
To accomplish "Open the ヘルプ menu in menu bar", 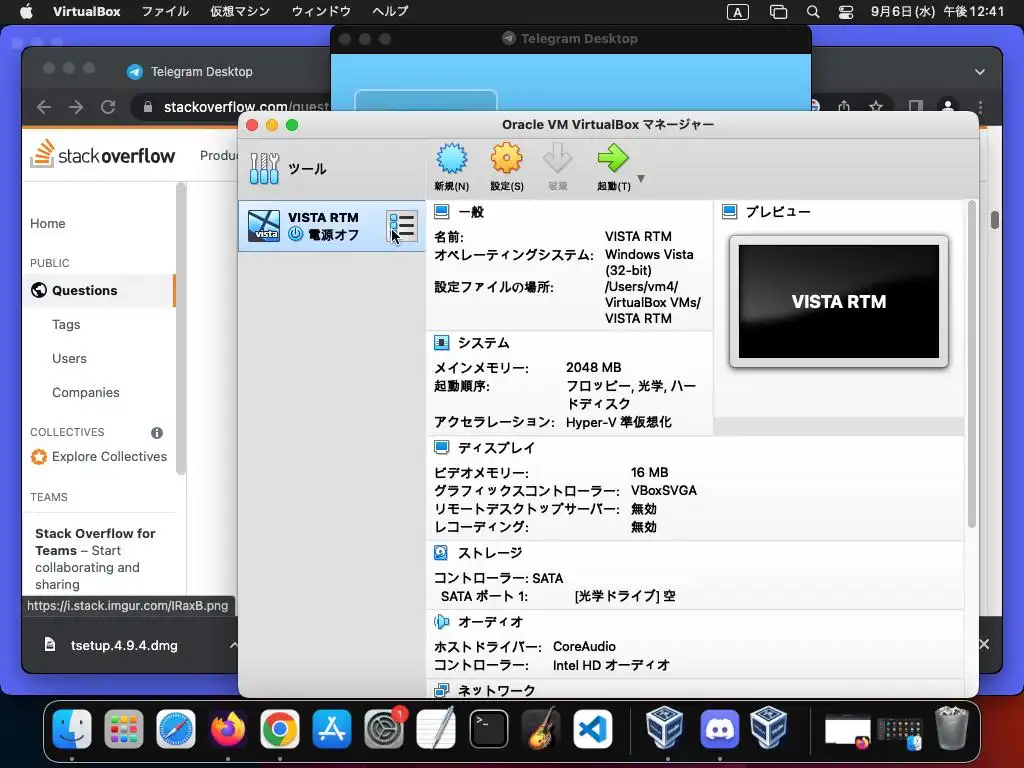I will [x=391, y=11].
